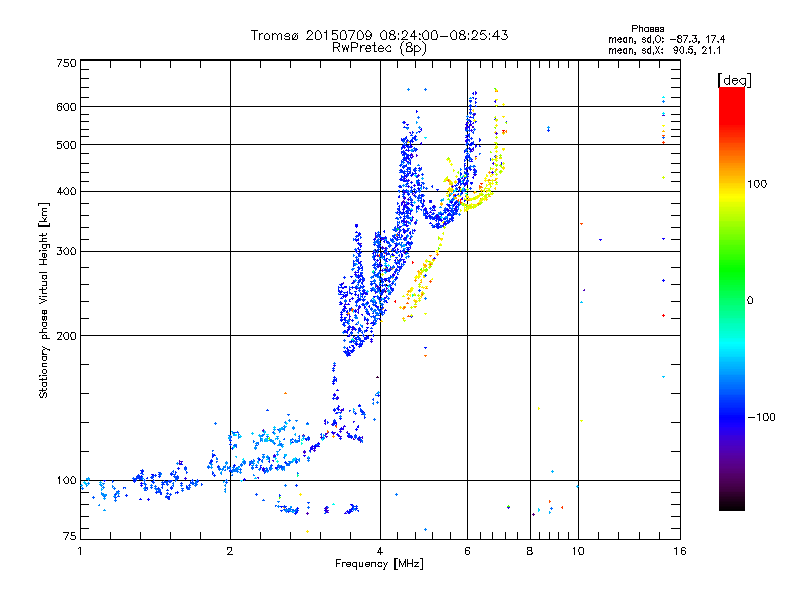Click the '4' frequency tick label

[380, 551]
